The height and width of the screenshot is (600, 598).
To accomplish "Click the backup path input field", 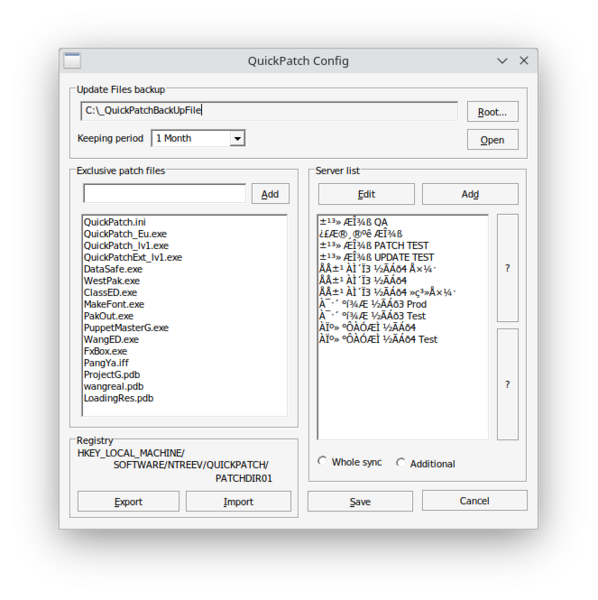I will point(269,111).
